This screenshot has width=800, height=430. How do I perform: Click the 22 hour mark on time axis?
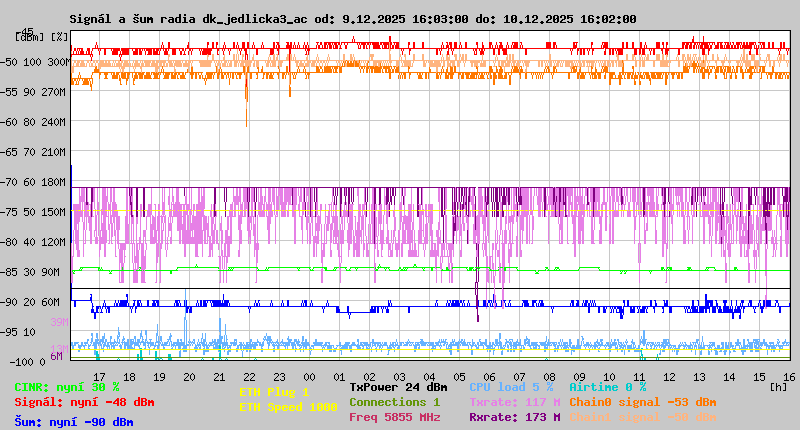(250, 376)
